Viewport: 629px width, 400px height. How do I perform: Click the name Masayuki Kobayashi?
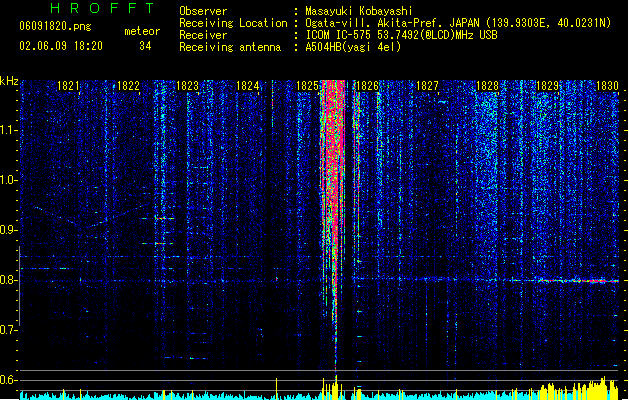pos(359,11)
